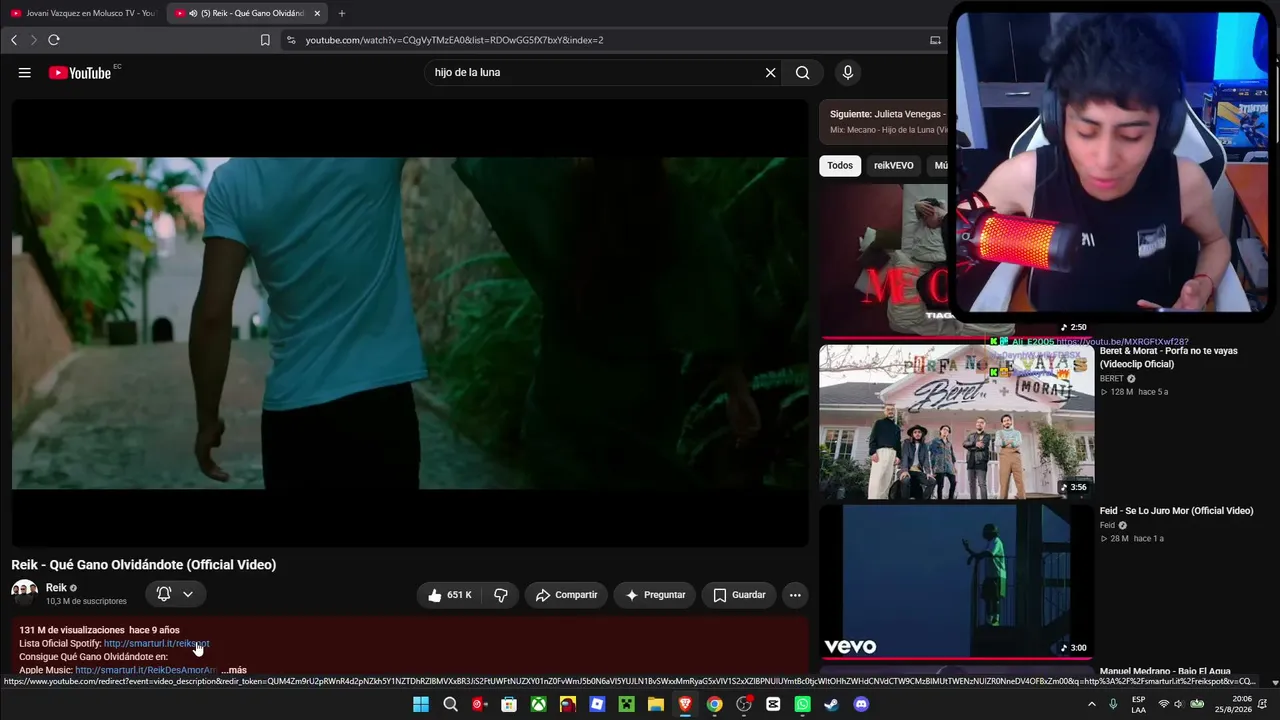The image size is (1280, 720).
Task: Open Beret & Morat - Porfa no te vayas title
Action: click(1169, 357)
